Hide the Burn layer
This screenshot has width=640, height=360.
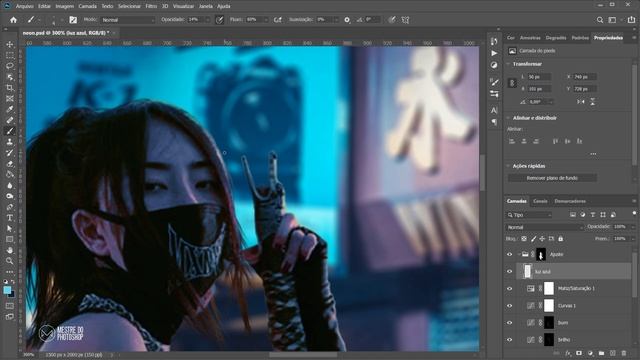(509, 322)
